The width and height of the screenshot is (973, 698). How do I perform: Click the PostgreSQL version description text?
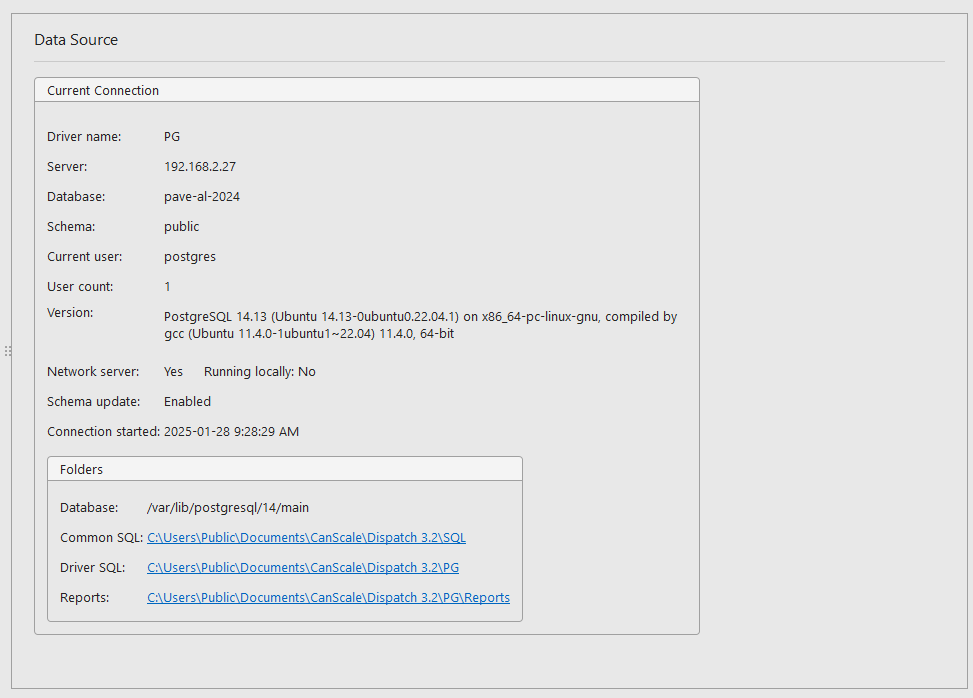pos(420,324)
